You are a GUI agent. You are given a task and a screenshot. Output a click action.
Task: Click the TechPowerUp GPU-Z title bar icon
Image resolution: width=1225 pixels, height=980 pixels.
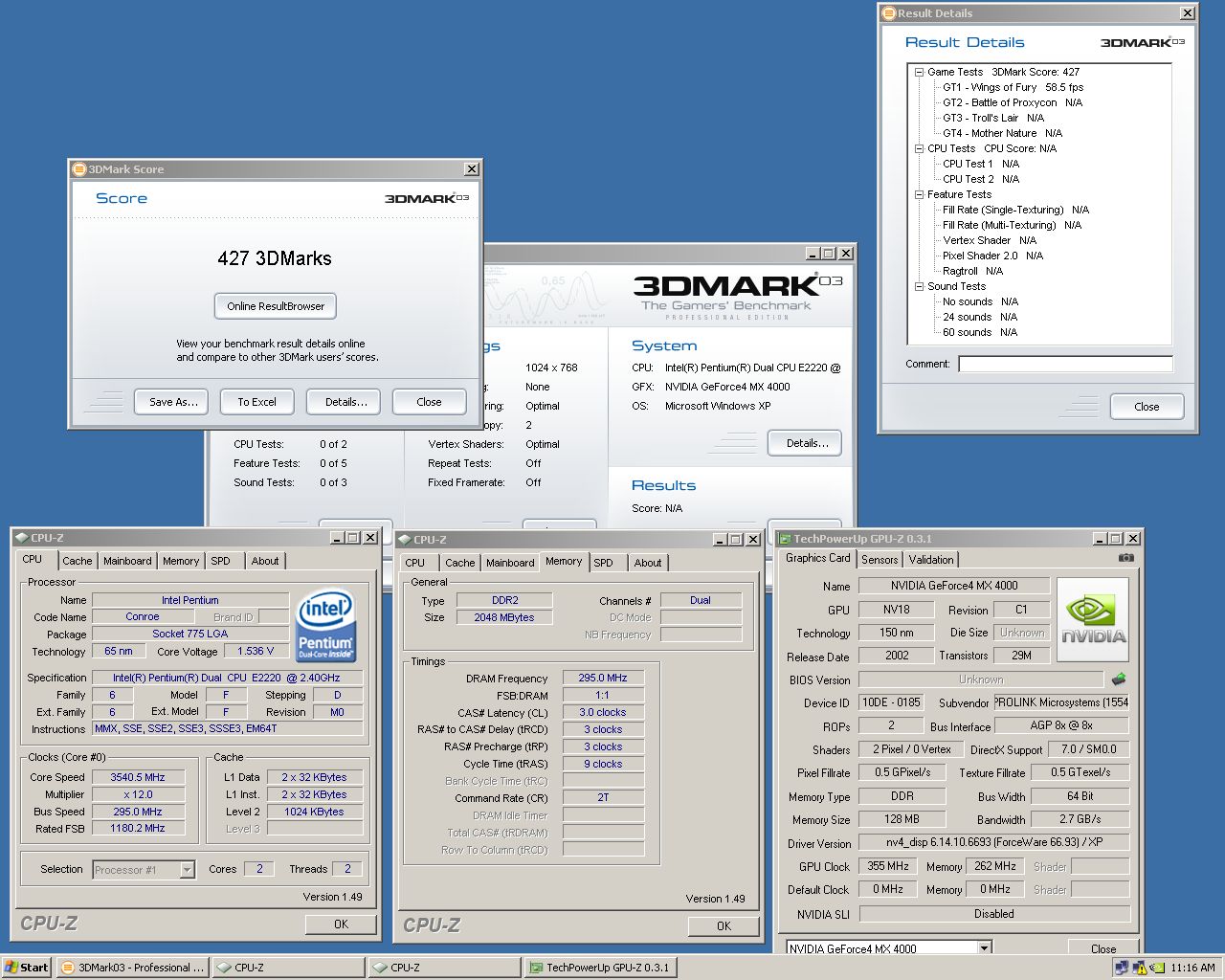tap(785, 539)
